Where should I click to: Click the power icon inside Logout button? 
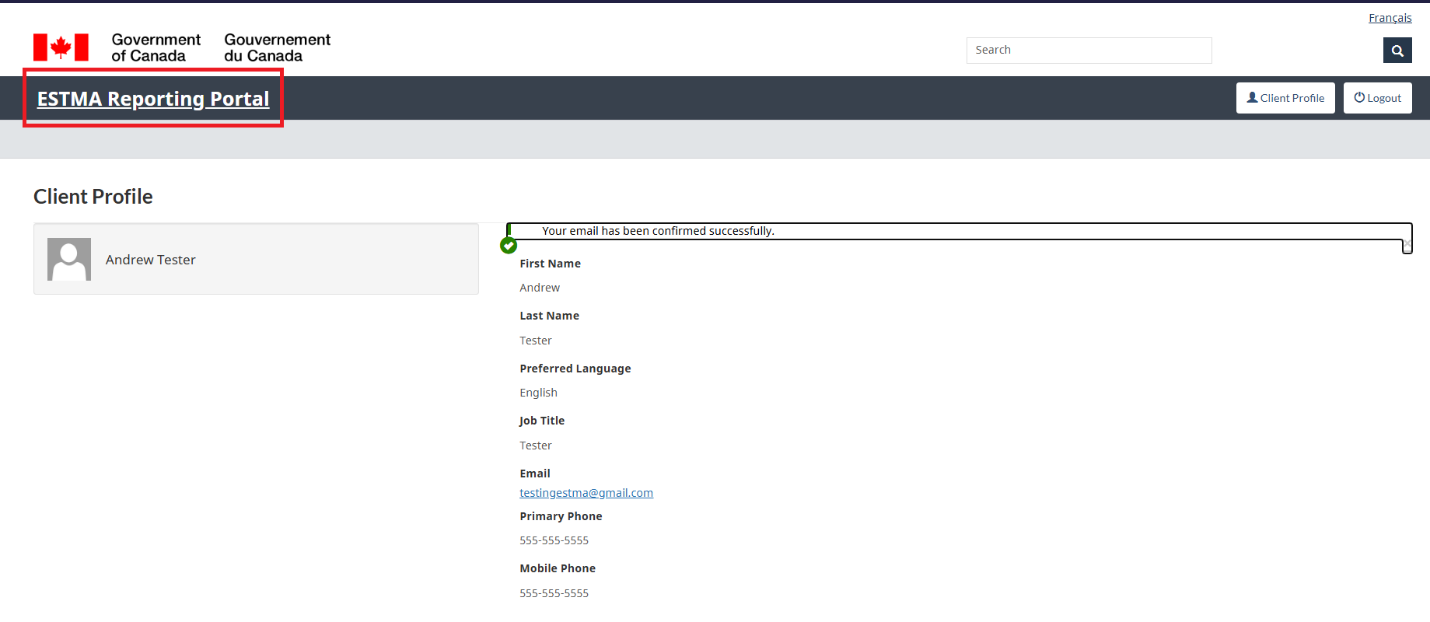coord(1358,97)
